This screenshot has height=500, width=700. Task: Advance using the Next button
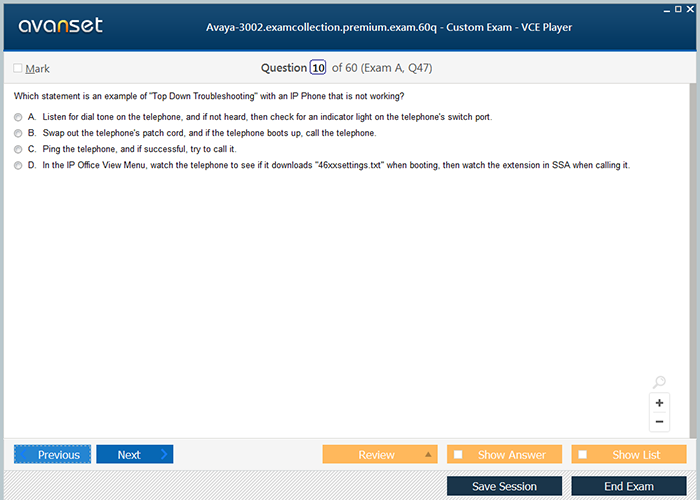(134, 455)
